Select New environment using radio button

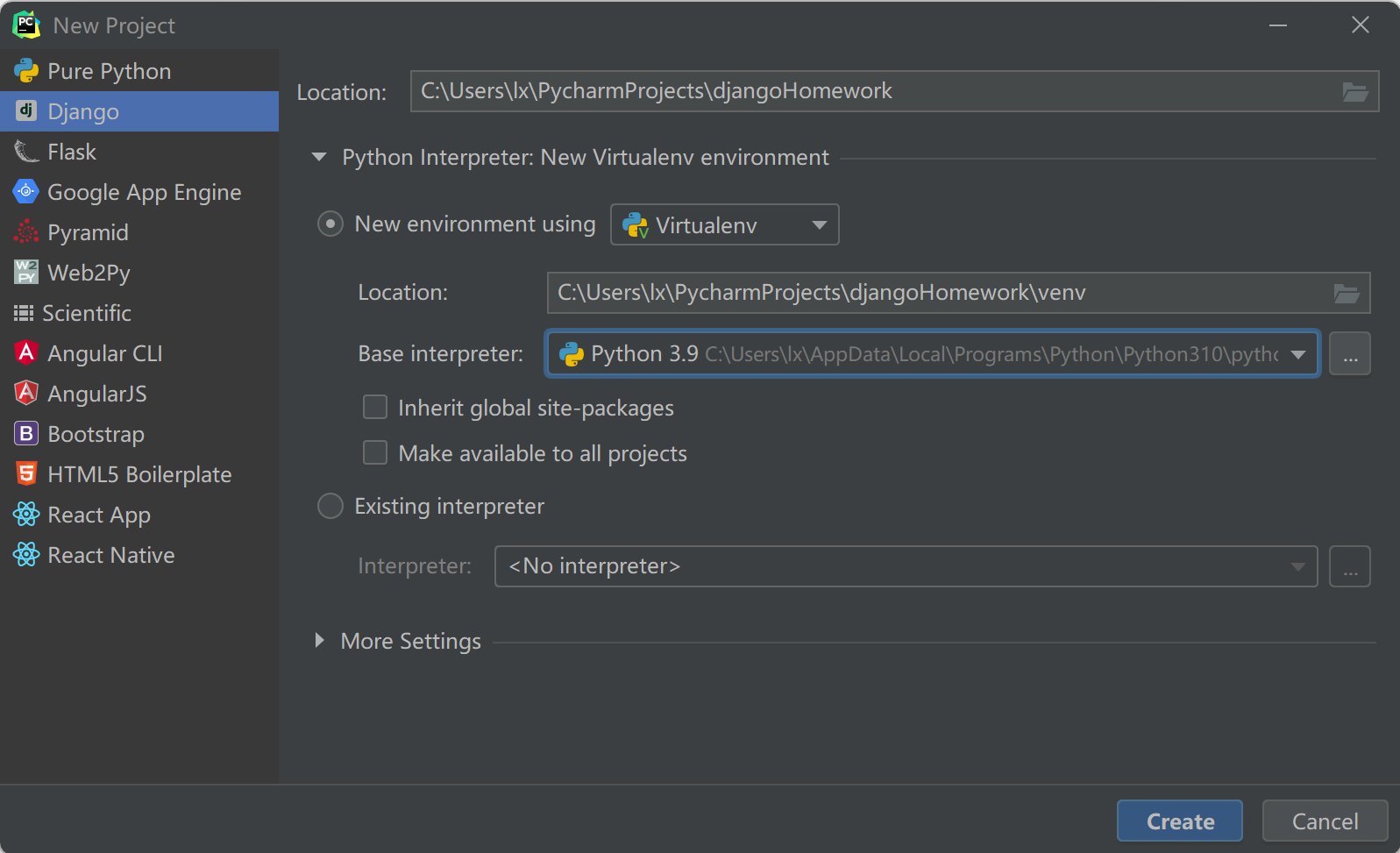coord(330,224)
